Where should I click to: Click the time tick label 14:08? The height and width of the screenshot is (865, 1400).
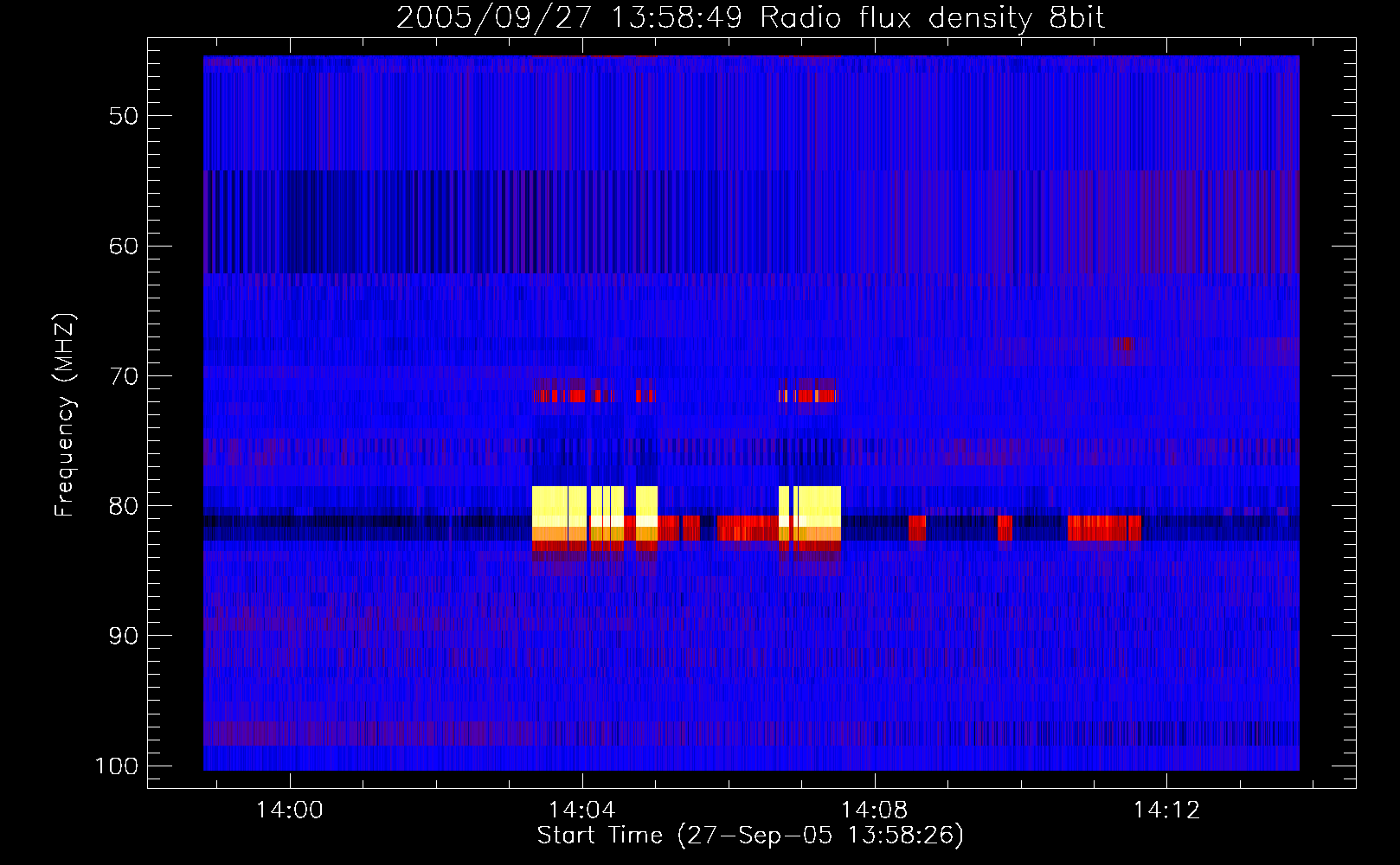pos(874,810)
